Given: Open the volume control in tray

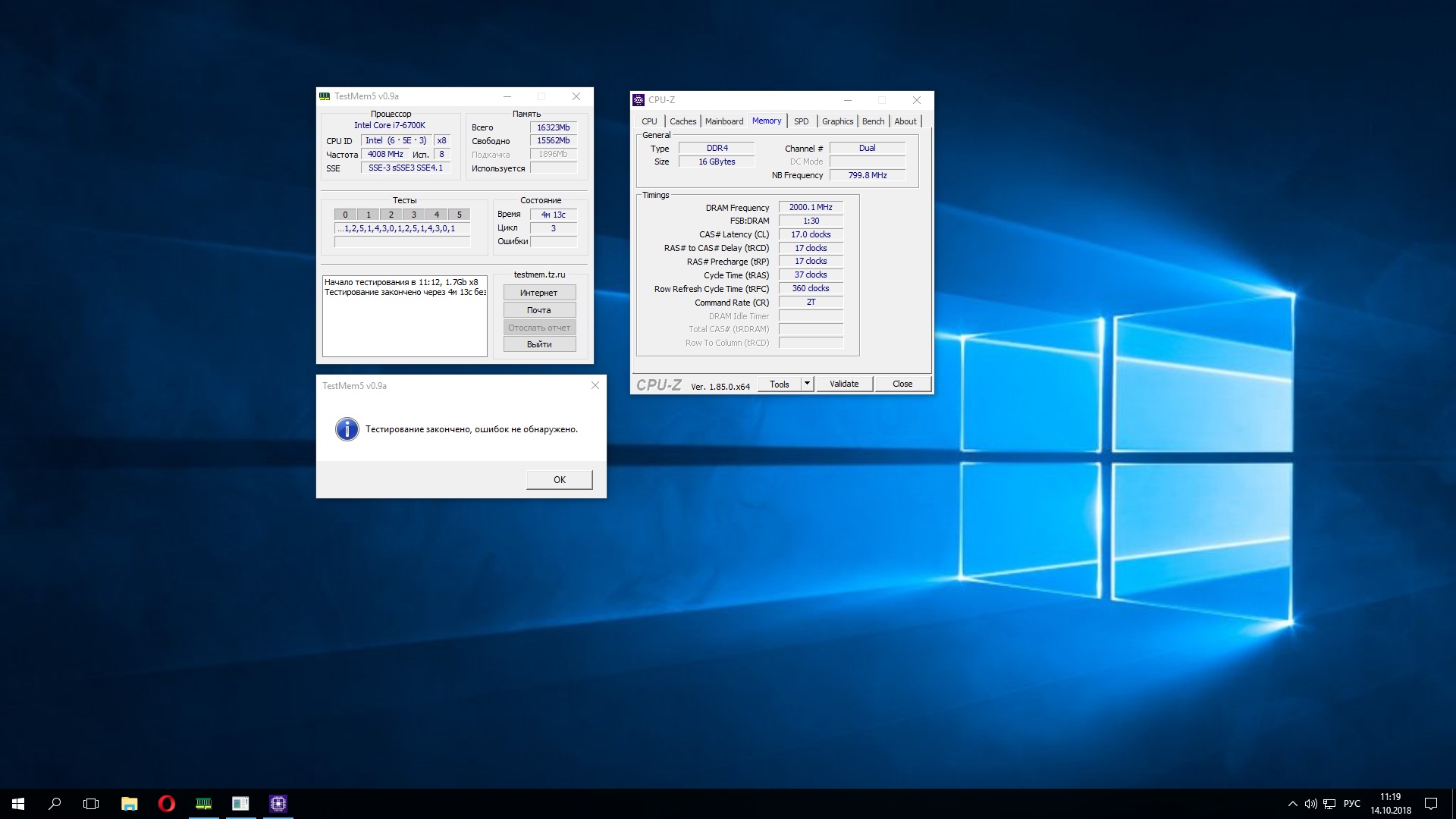Looking at the screenshot, I should point(1310,804).
